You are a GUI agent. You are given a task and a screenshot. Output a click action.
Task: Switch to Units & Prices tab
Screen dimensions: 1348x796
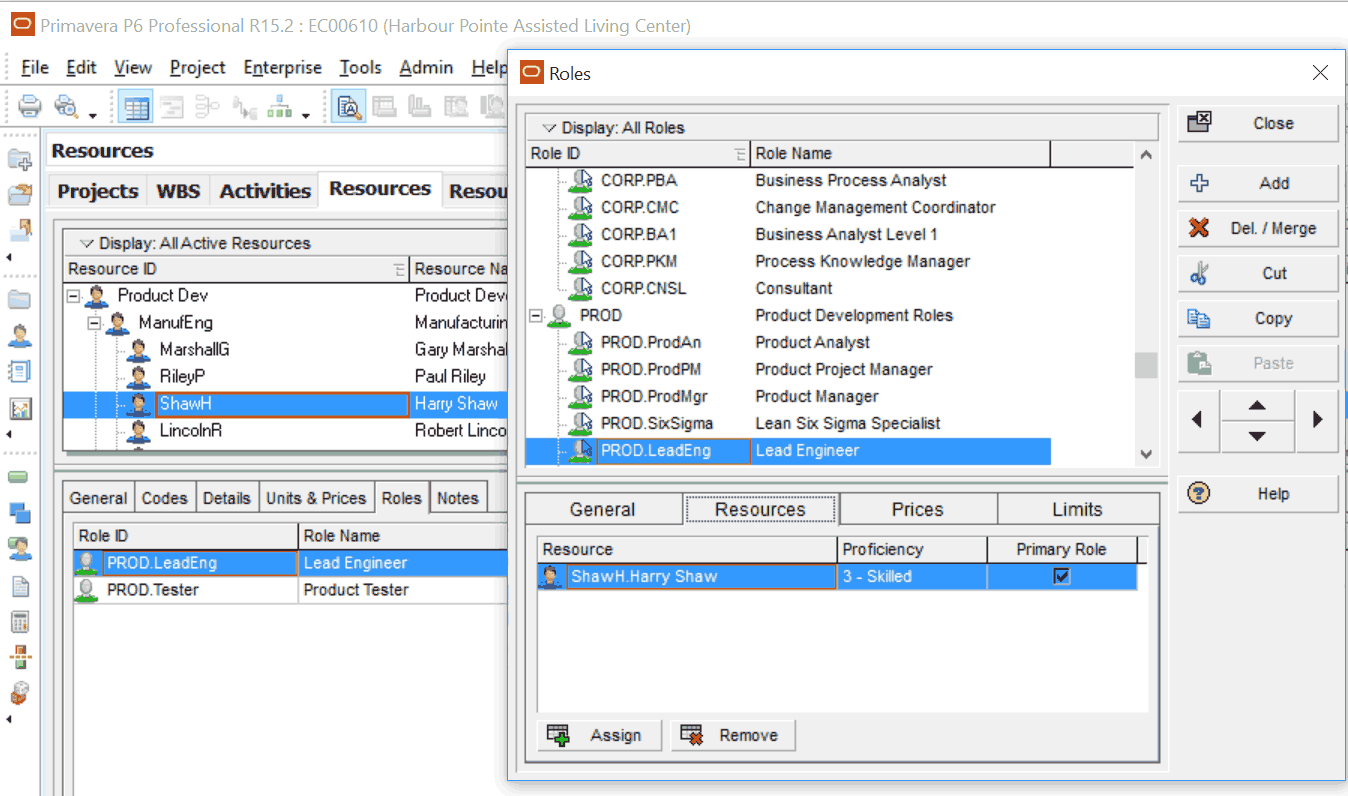(x=316, y=498)
